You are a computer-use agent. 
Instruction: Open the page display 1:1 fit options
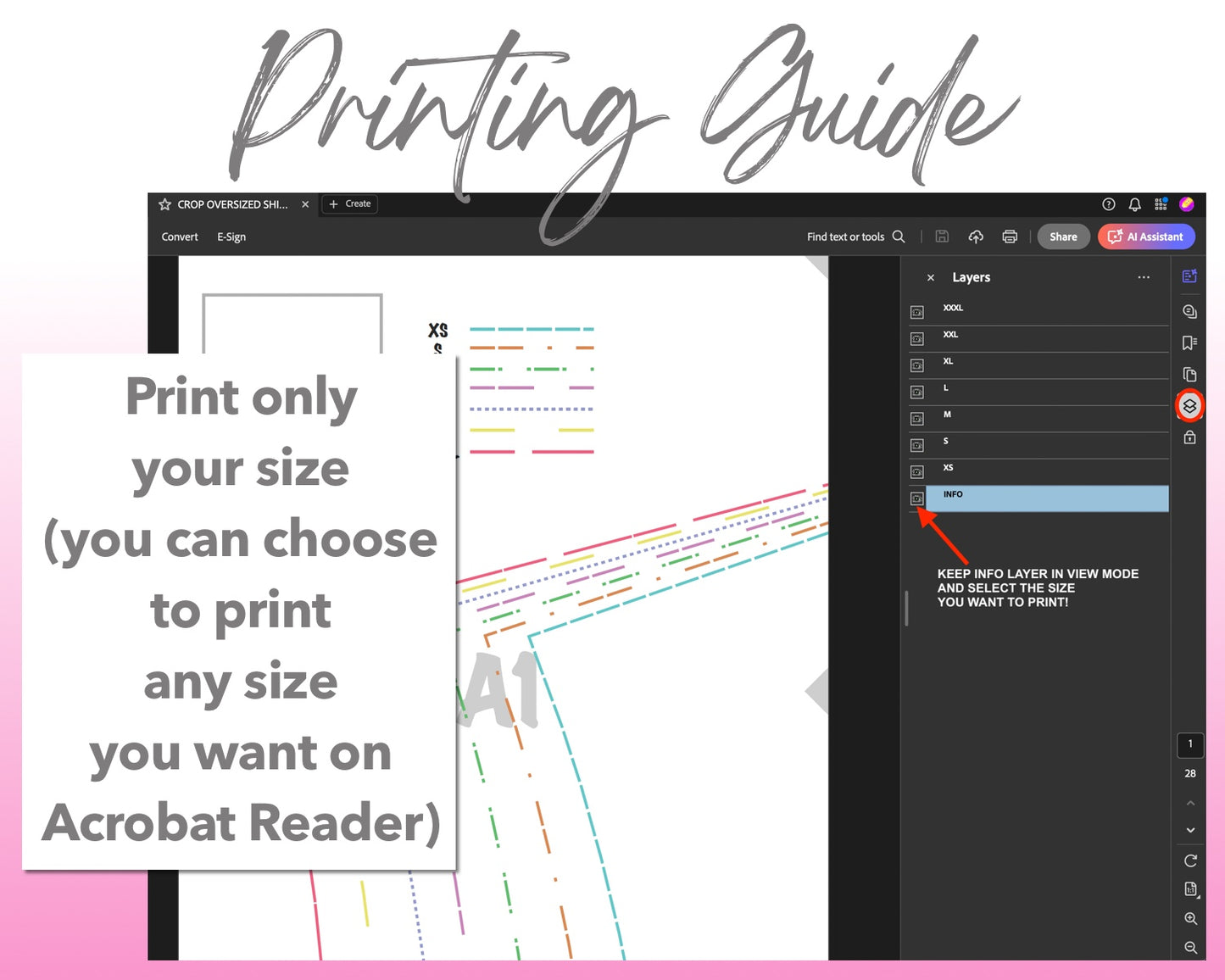(x=1190, y=889)
